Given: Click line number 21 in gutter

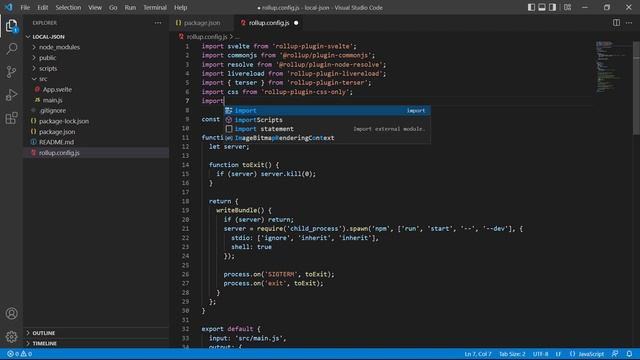Looking at the screenshot, I should (x=185, y=229).
